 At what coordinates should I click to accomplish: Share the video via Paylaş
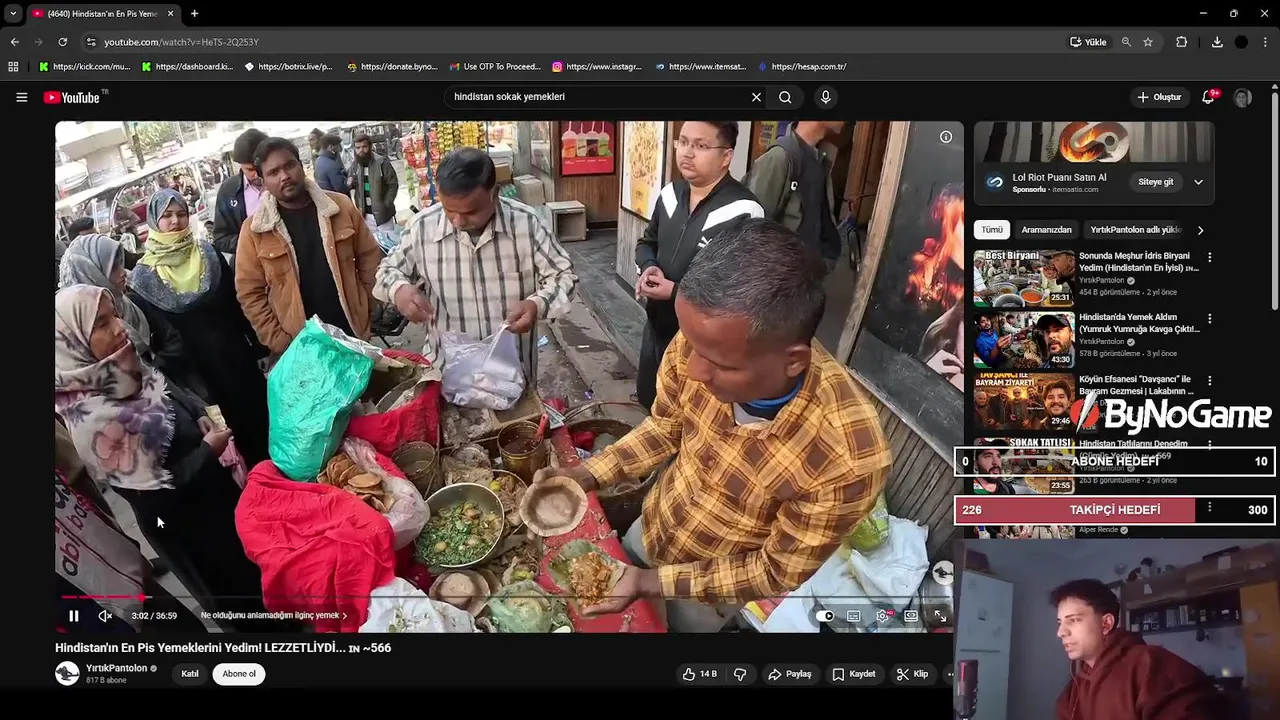pos(789,674)
